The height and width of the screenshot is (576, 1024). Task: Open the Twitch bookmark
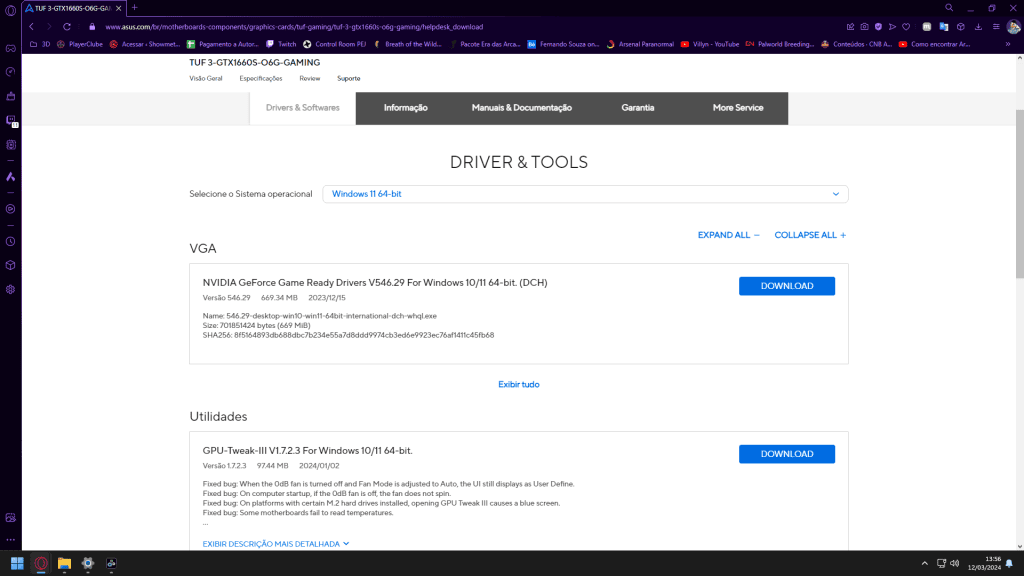click(x=281, y=44)
